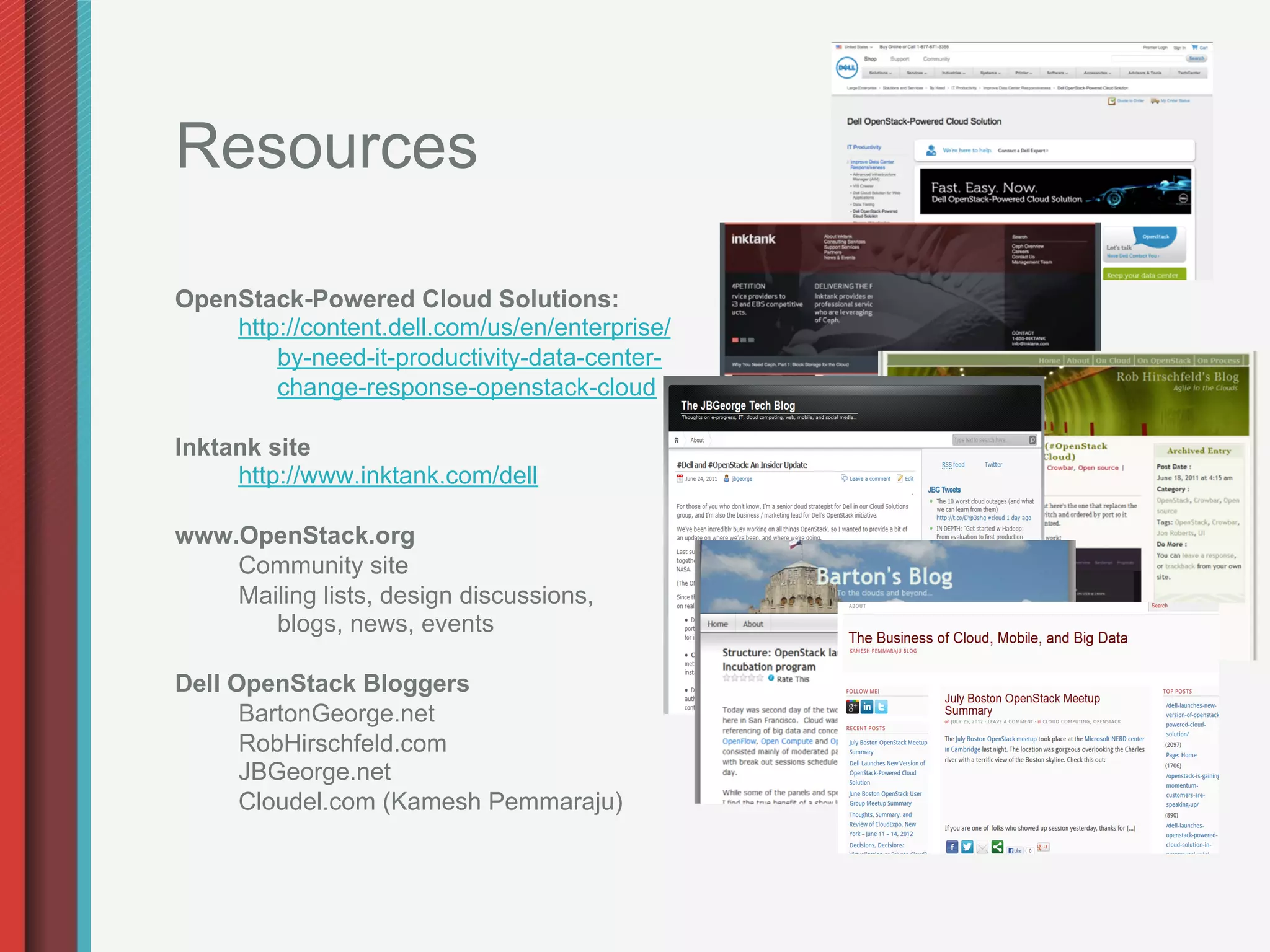Click Ceph Overview on inktank site
The image size is (1270, 952).
click(1028, 247)
